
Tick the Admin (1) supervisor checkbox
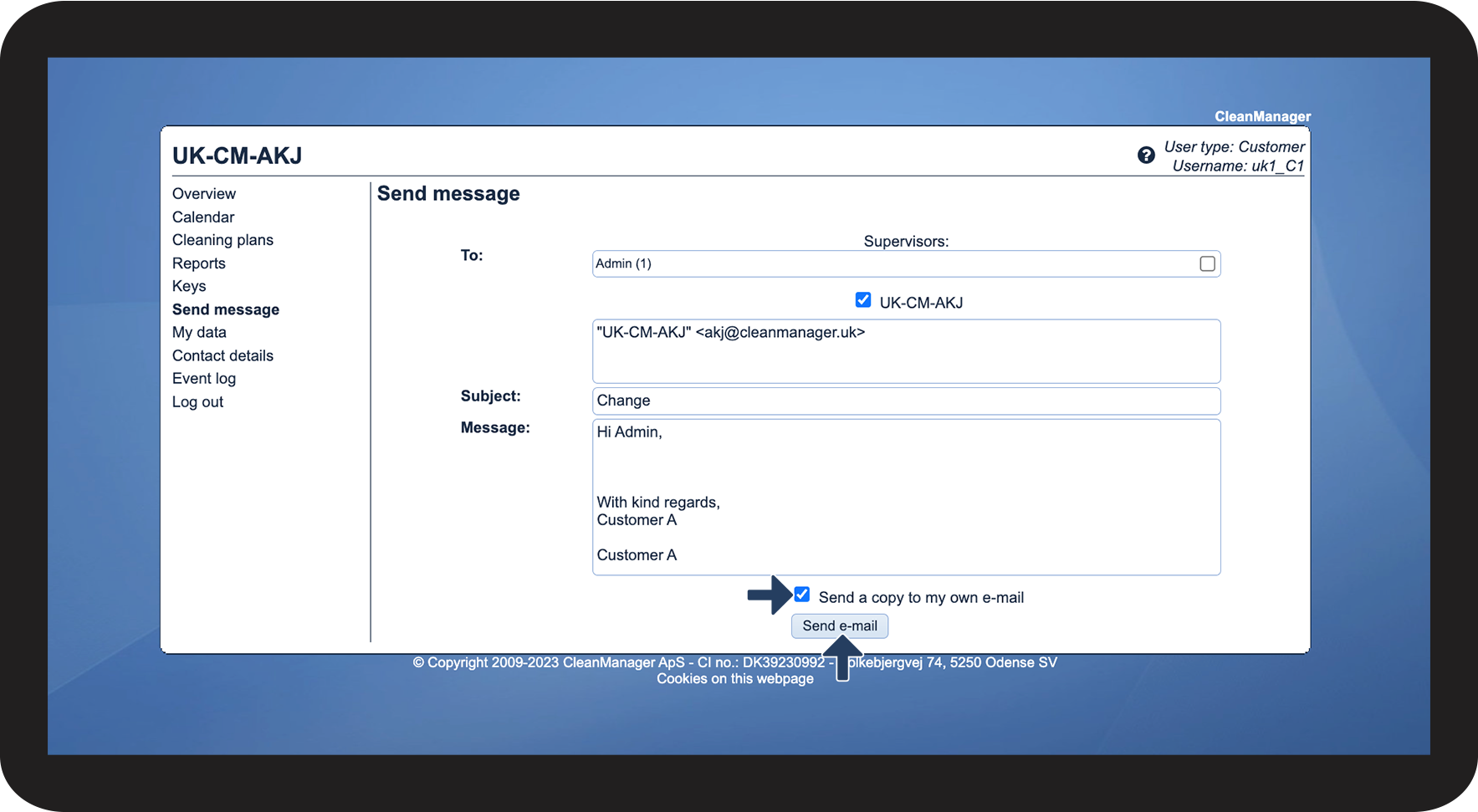pyautogui.click(x=1207, y=264)
